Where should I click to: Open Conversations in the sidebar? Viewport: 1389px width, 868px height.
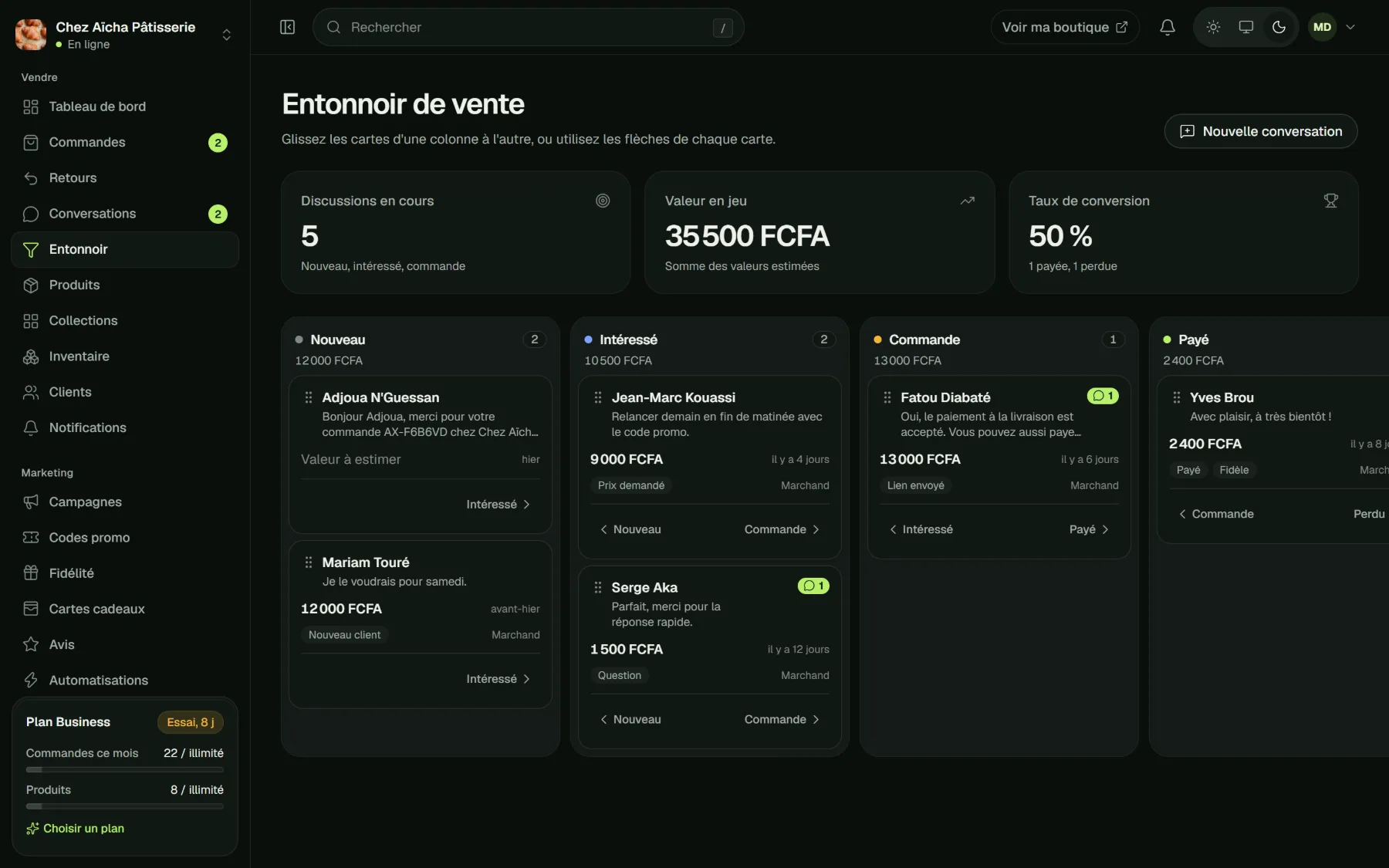(x=125, y=214)
